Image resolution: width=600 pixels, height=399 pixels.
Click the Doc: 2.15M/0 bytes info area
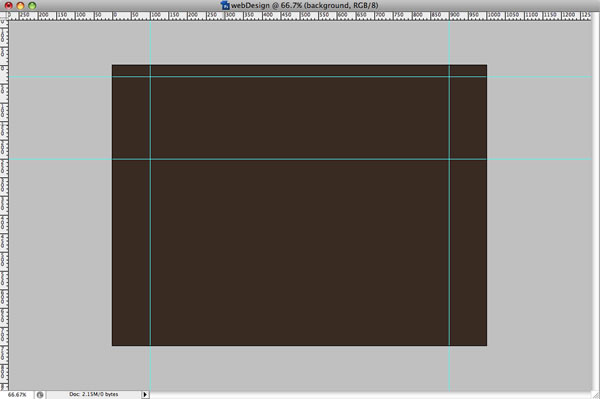pos(94,394)
